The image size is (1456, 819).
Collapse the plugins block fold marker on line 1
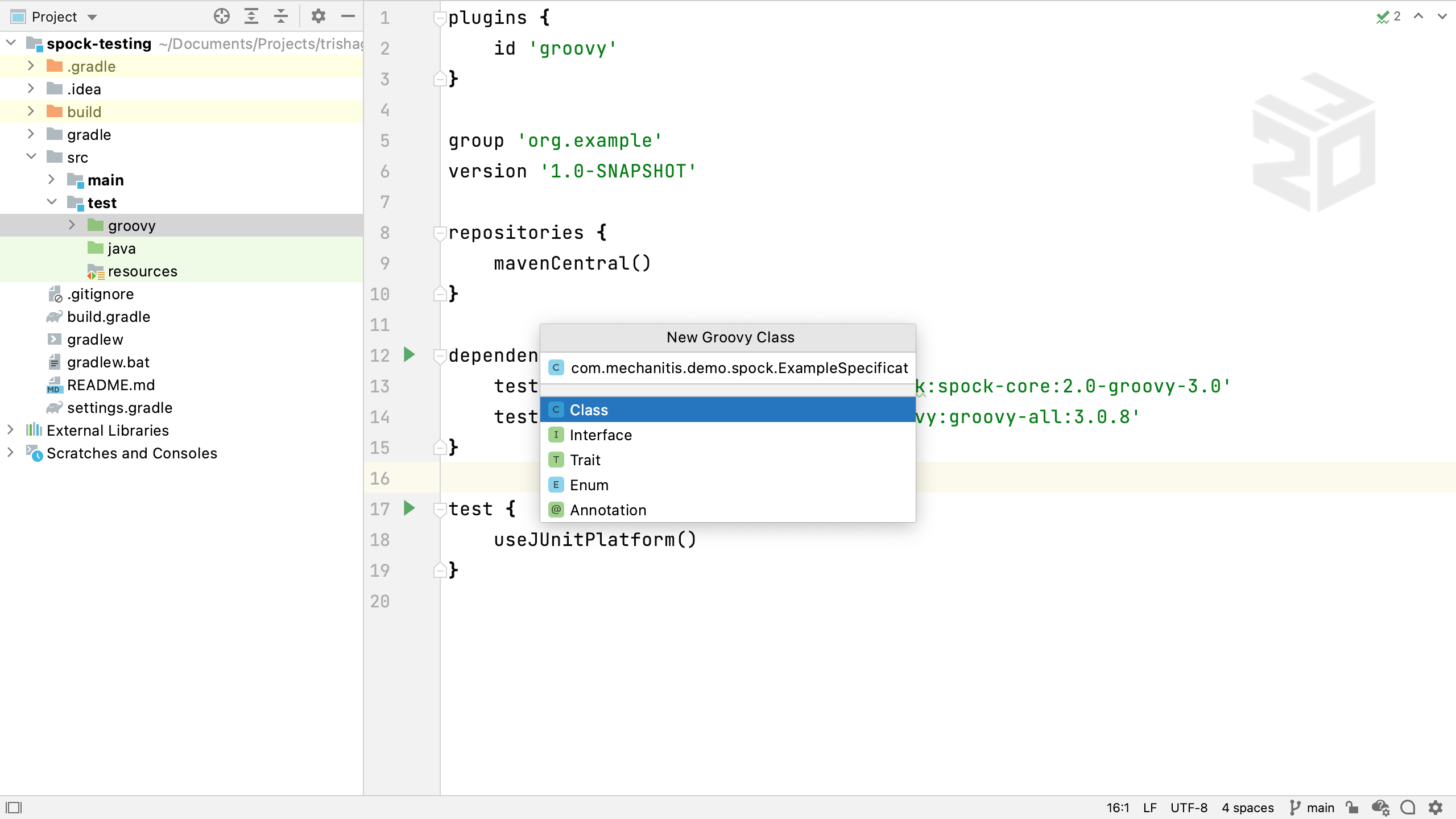coord(439,18)
